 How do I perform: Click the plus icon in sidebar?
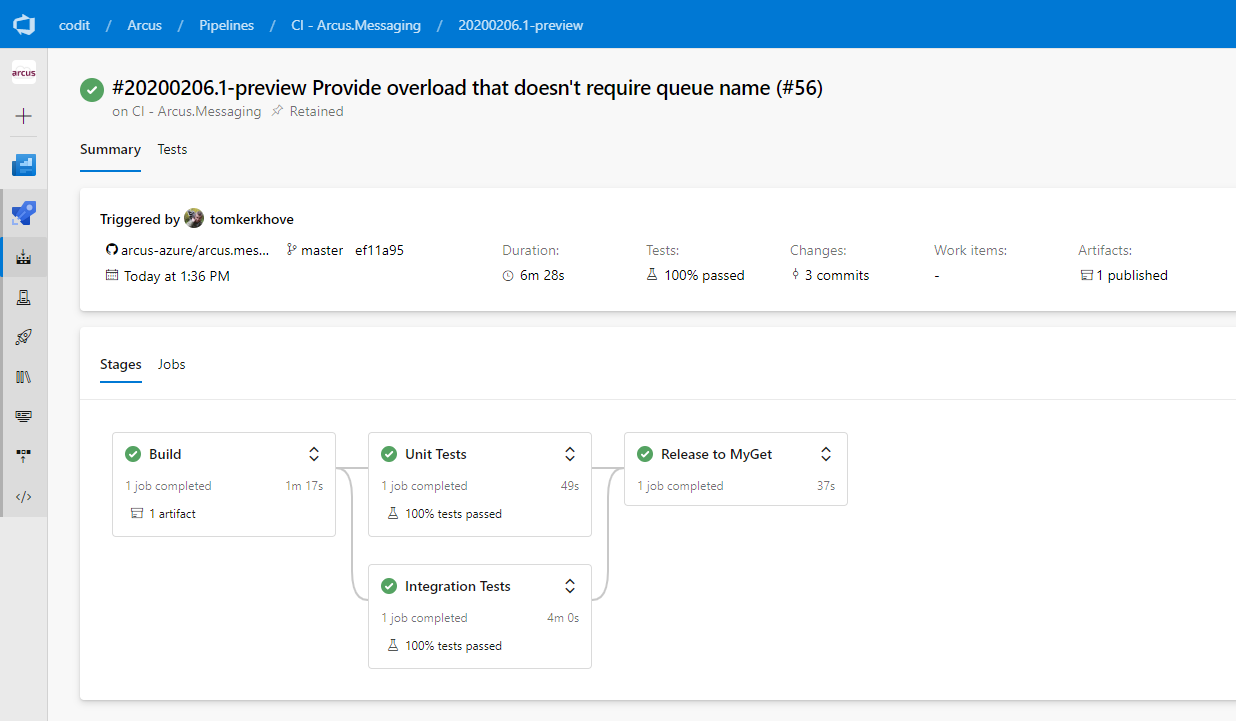pyautogui.click(x=24, y=116)
